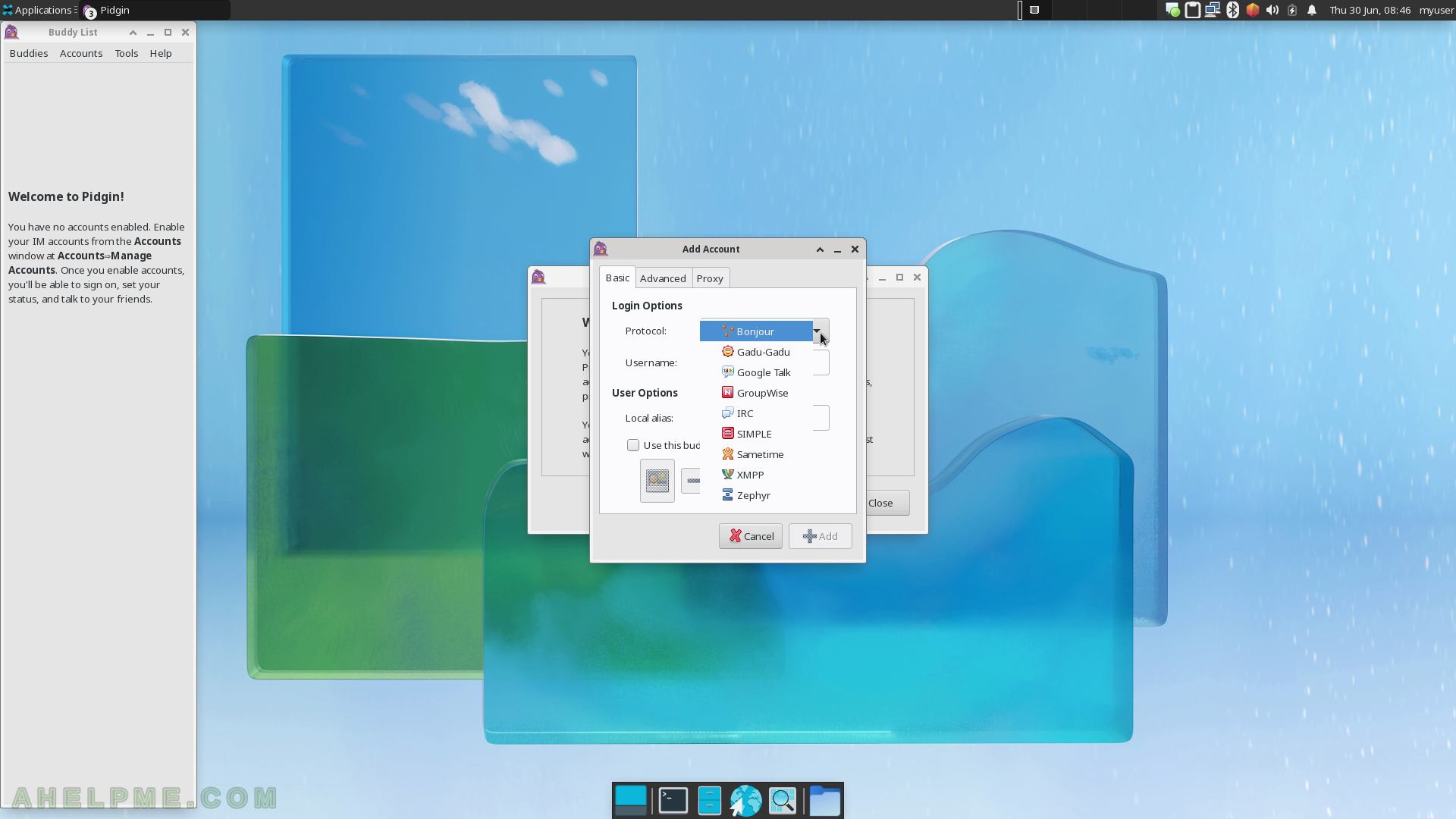Close the Add Account dialog with X
Viewport: 1456px width, 819px height.
point(855,249)
